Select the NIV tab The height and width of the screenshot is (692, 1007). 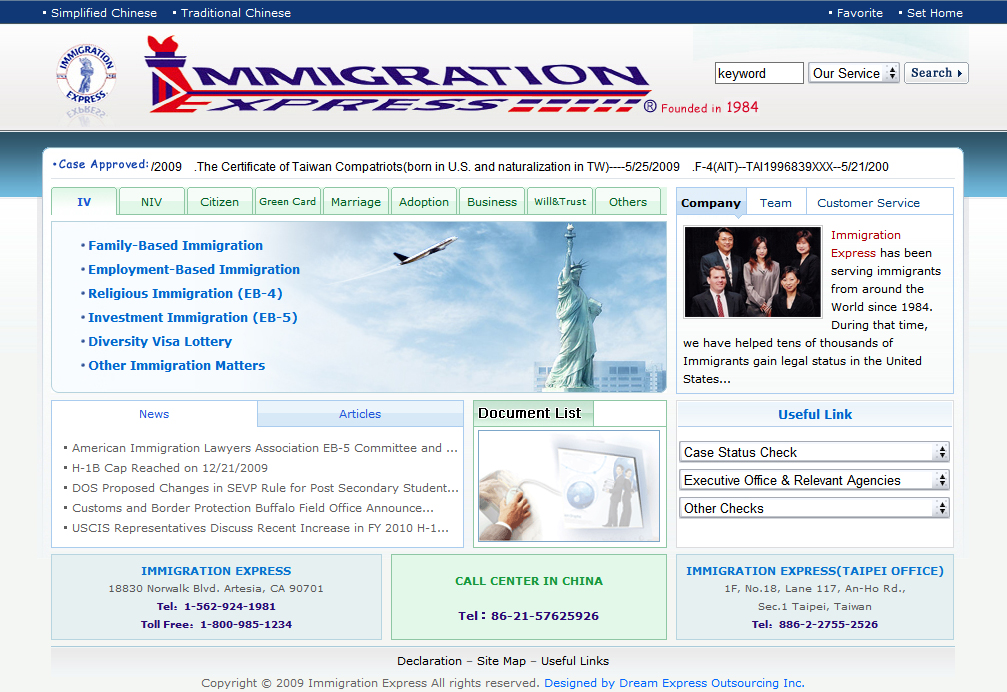click(152, 202)
